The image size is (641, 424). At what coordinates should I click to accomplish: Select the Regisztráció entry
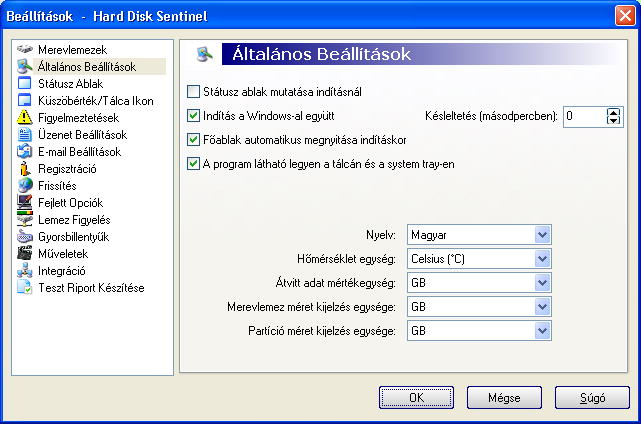point(67,169)
